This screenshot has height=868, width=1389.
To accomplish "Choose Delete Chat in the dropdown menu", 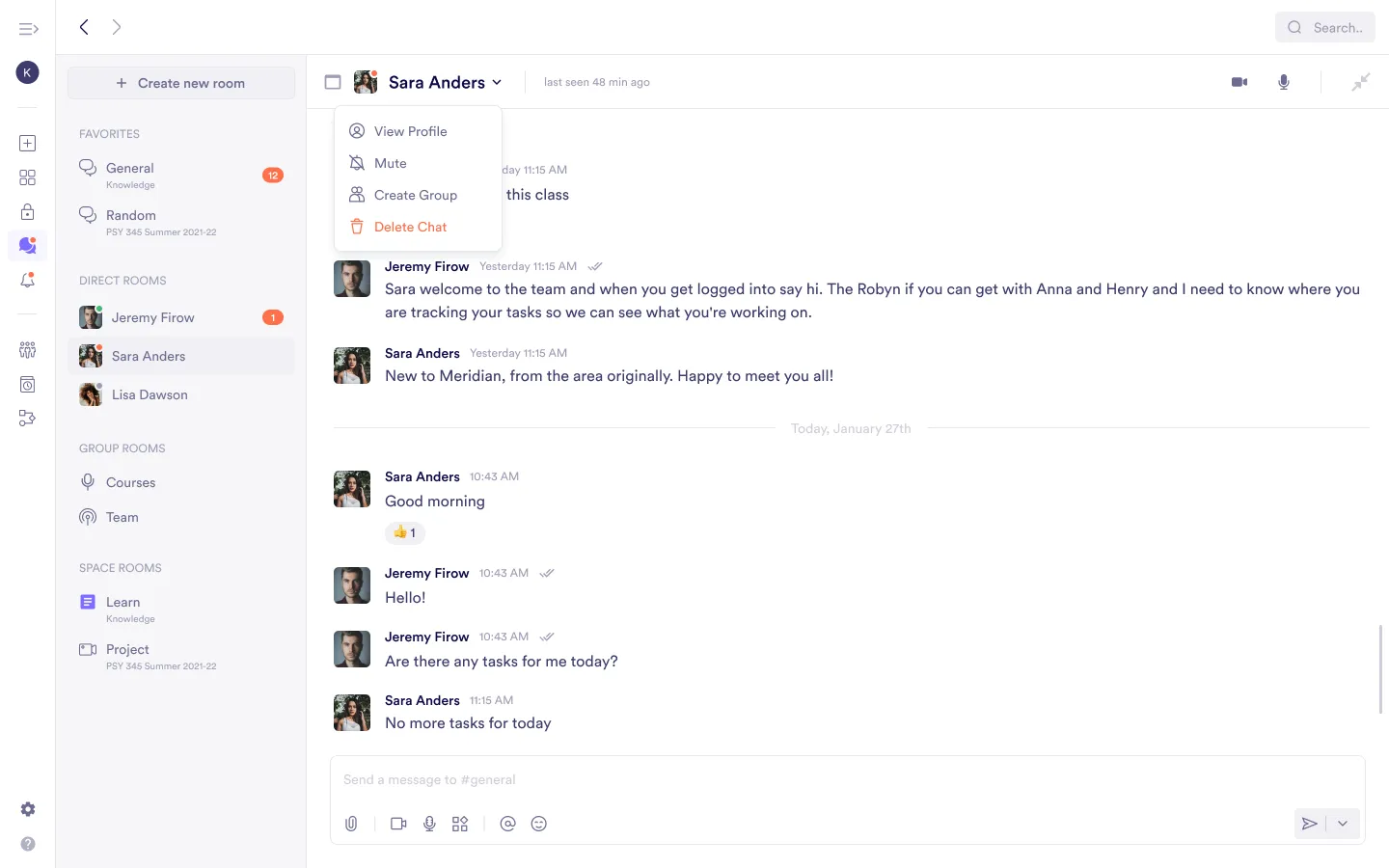I will click(x=410, y=227).
